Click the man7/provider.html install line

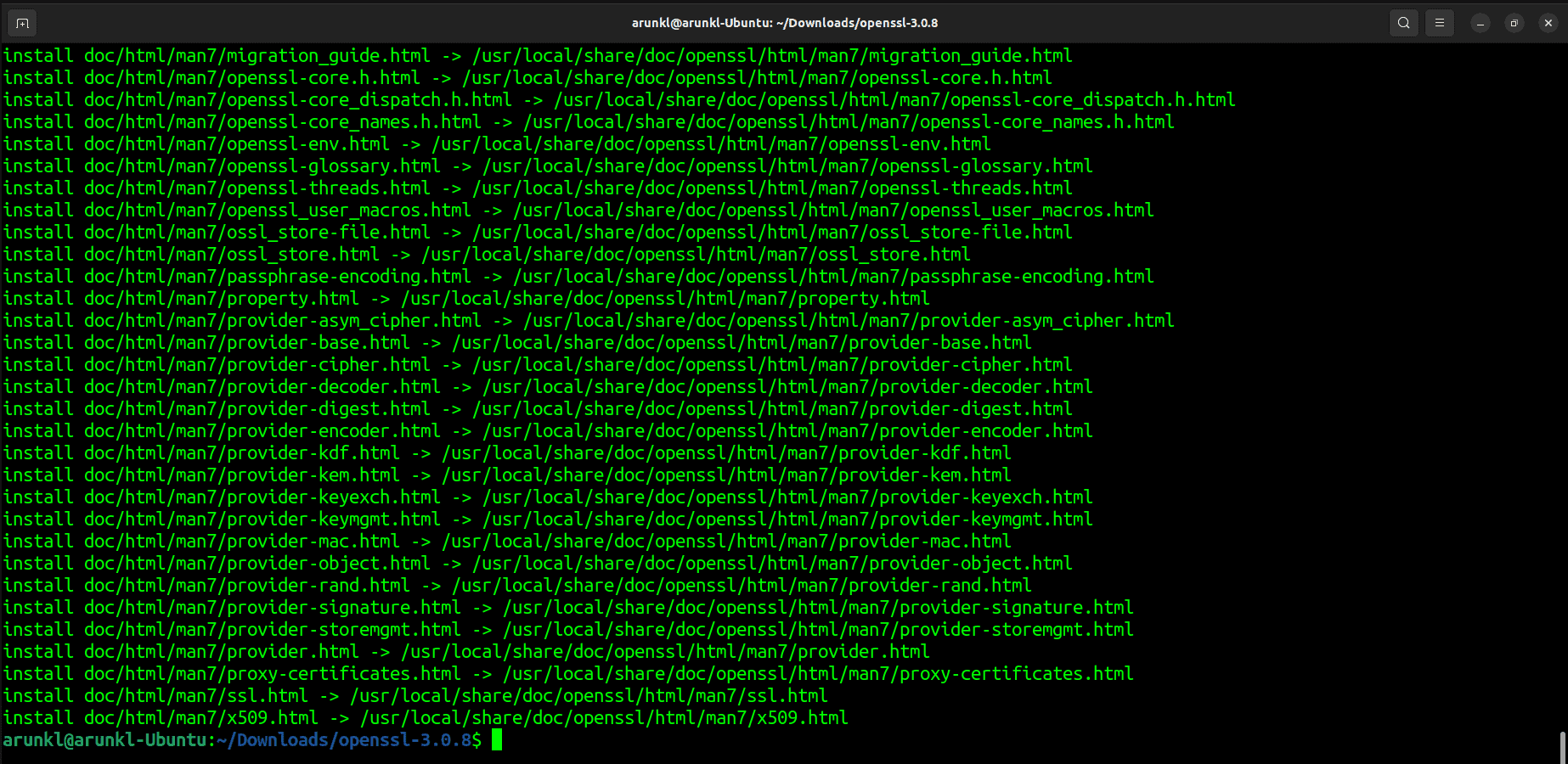[x=466, y=652]
